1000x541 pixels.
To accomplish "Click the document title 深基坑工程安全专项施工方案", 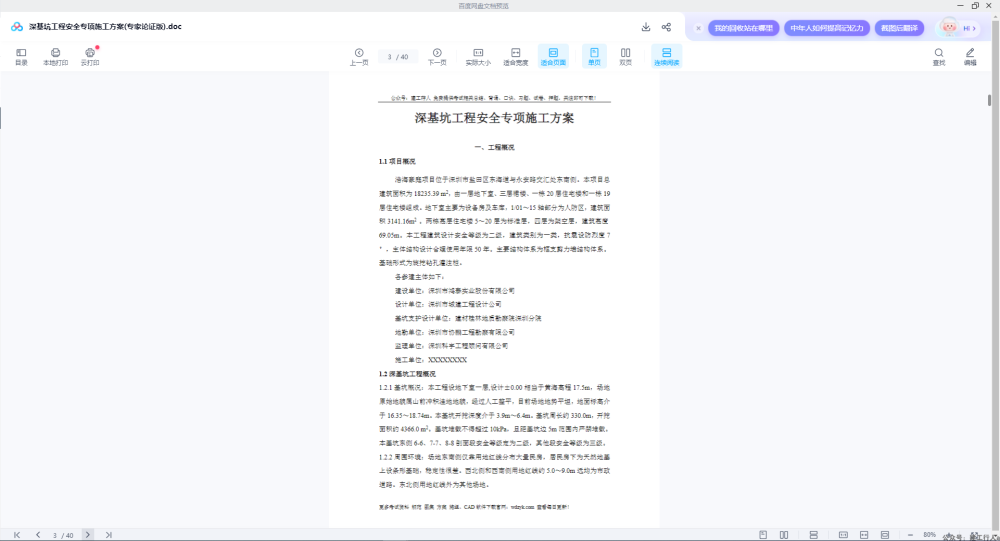I will [494, 118].
